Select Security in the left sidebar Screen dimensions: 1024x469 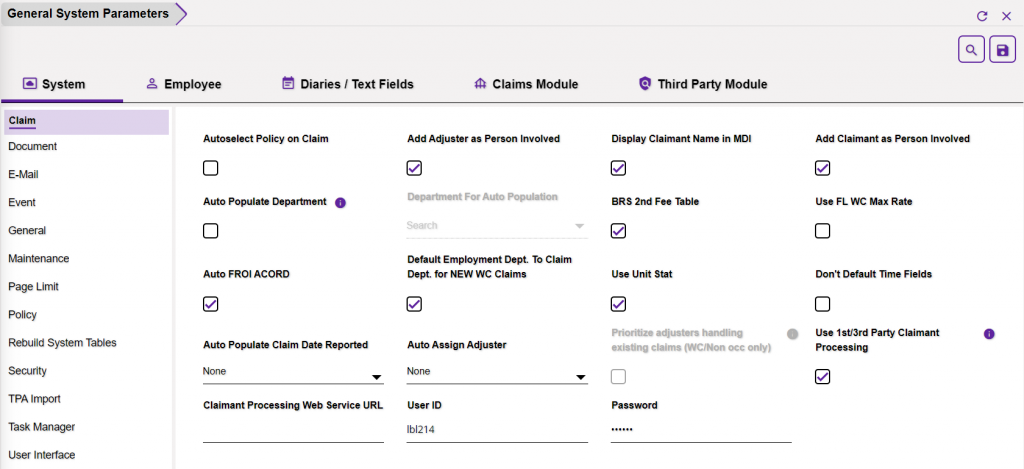coord(28,371)
